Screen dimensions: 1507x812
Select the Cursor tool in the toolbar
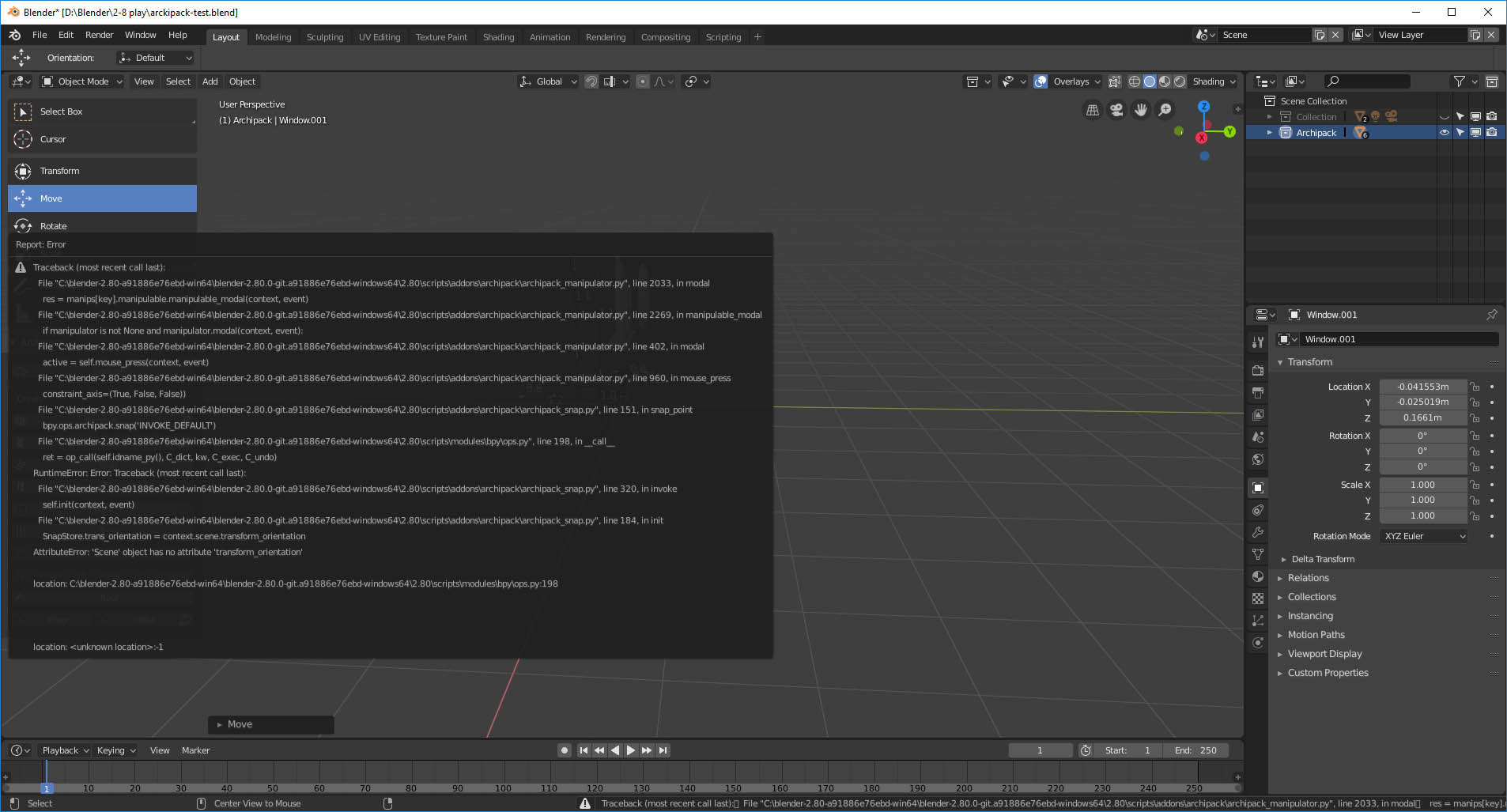[52, 139]
